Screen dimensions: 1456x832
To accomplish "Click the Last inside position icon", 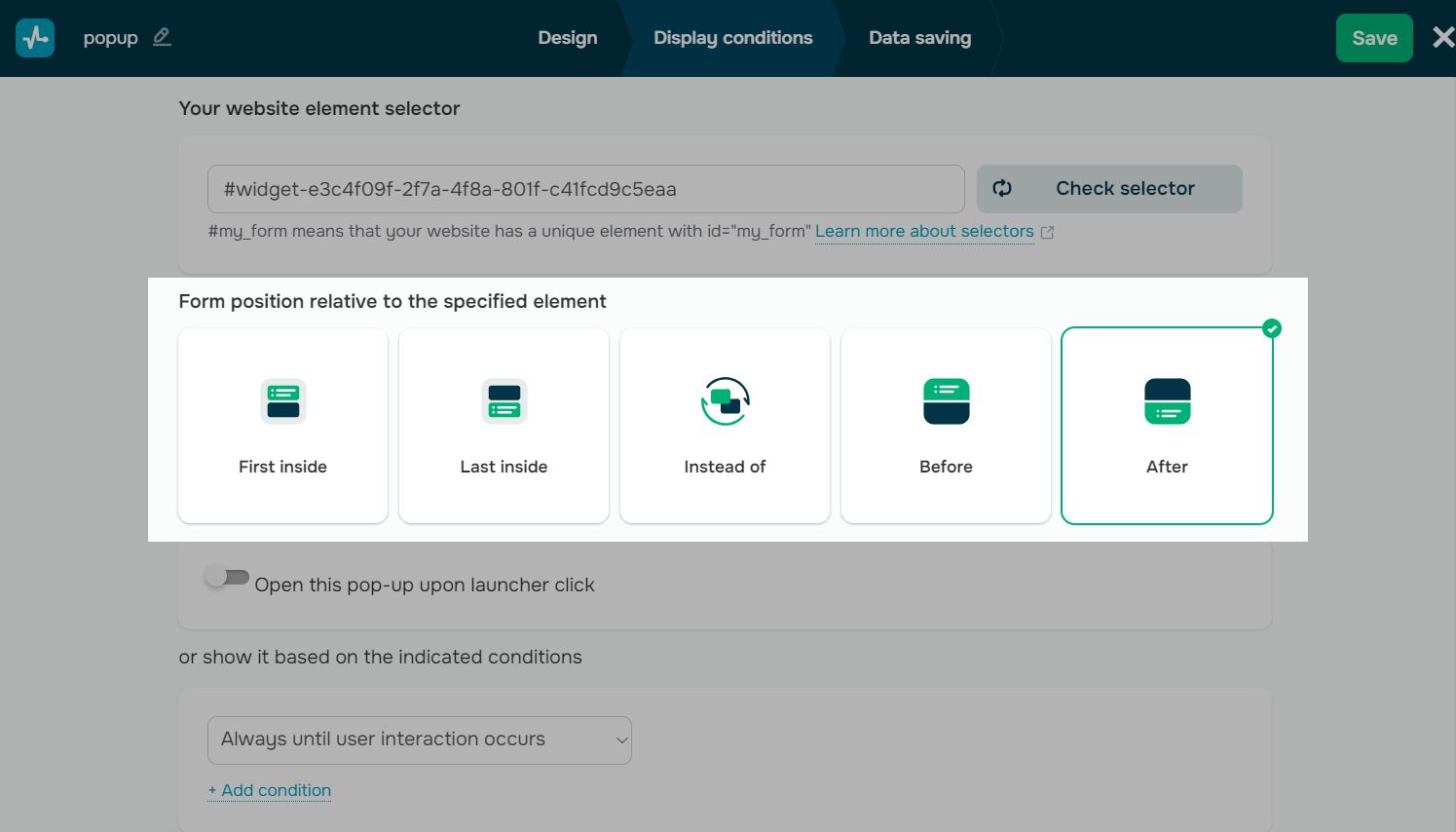I will 504,401.
